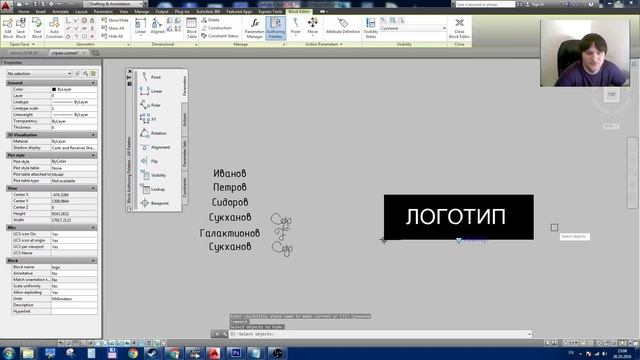Click the Move action ribbon tool
640x360 pixels.
coord(313,27)
